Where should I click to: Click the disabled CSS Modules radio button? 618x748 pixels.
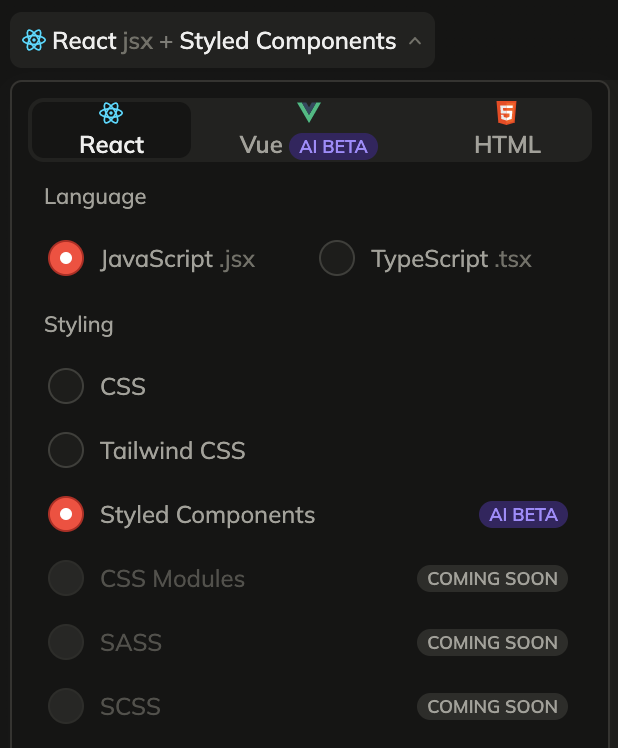coord(66,578)
